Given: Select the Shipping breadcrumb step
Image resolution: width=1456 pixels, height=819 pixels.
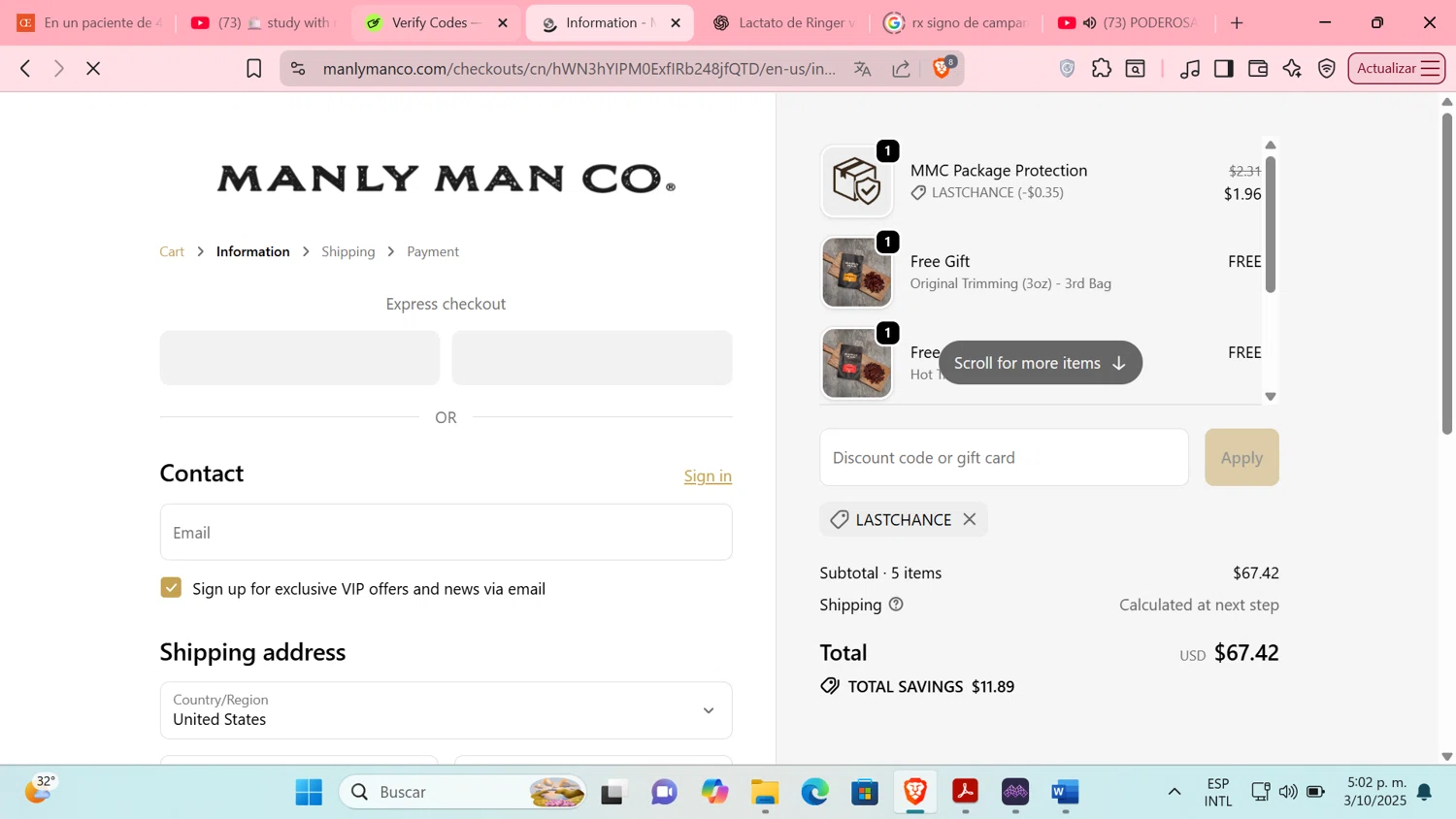Looking at the screenshot, I should (x=348, y=251).
